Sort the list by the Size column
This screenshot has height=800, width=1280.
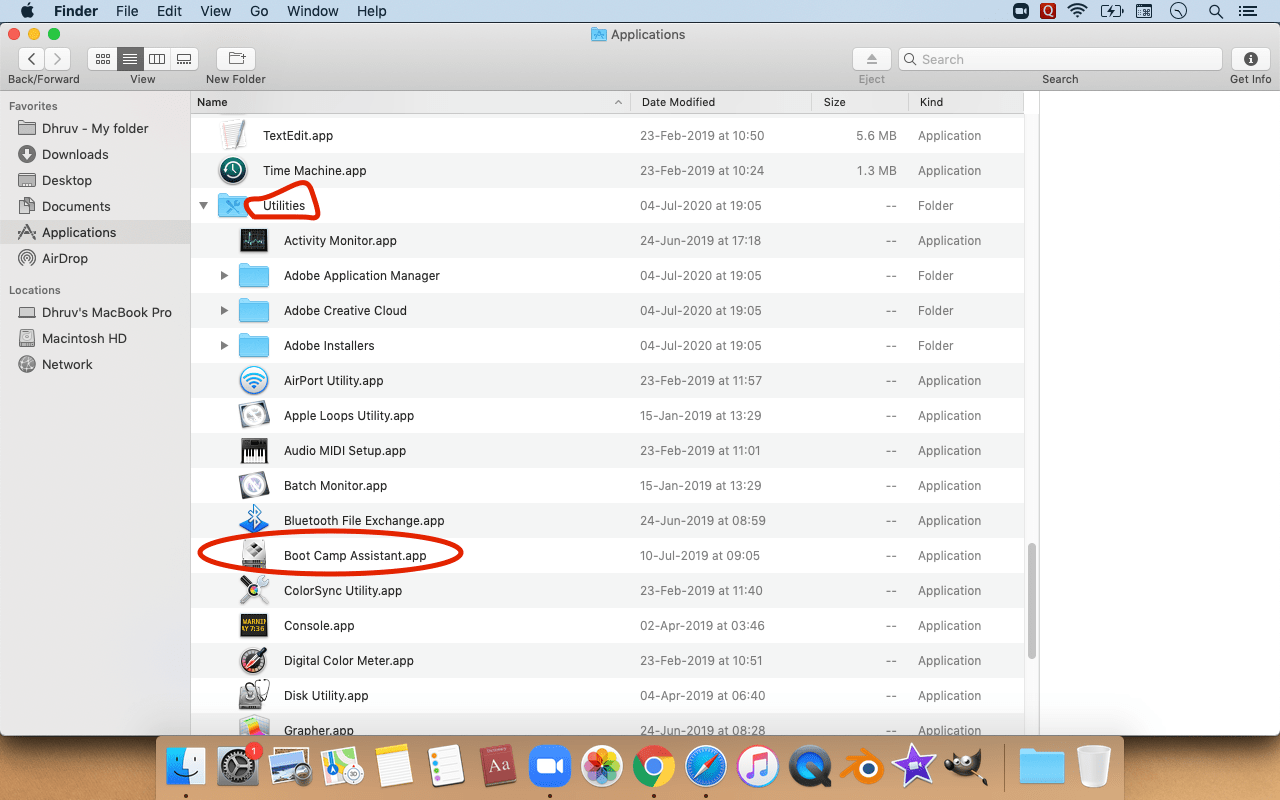(860, 102)
